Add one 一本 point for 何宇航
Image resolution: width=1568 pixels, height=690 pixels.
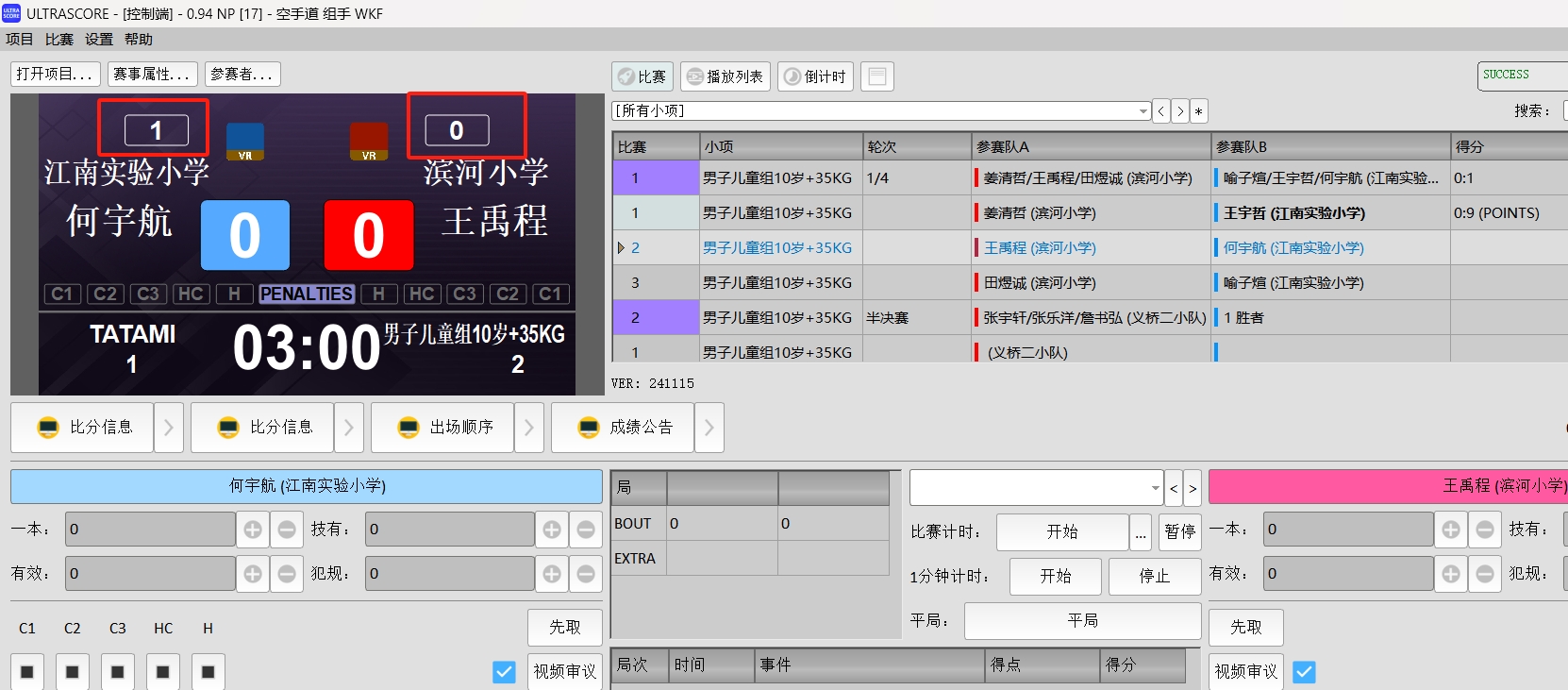[x=253, y=530]
